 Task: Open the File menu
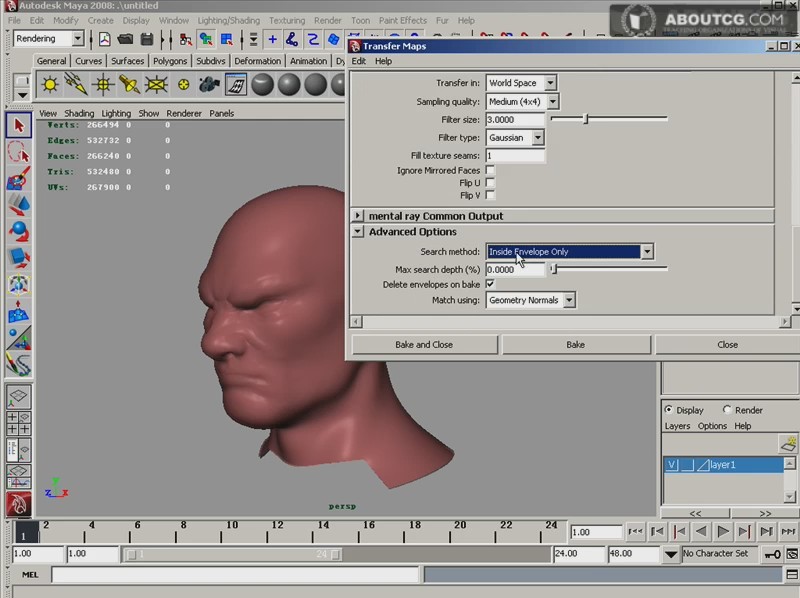14,20
